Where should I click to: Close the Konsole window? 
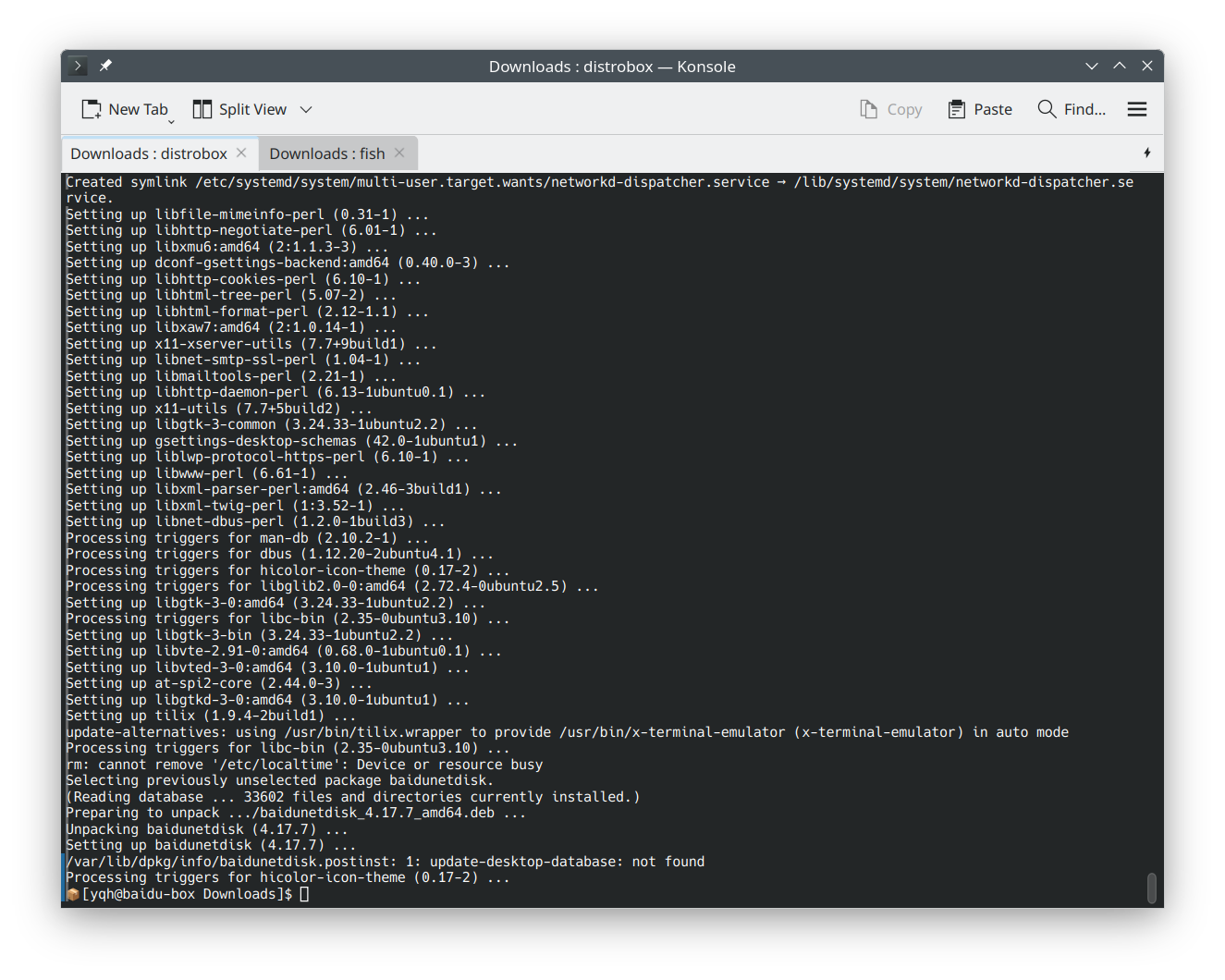pyautogui.click(x=1147, y=66)
